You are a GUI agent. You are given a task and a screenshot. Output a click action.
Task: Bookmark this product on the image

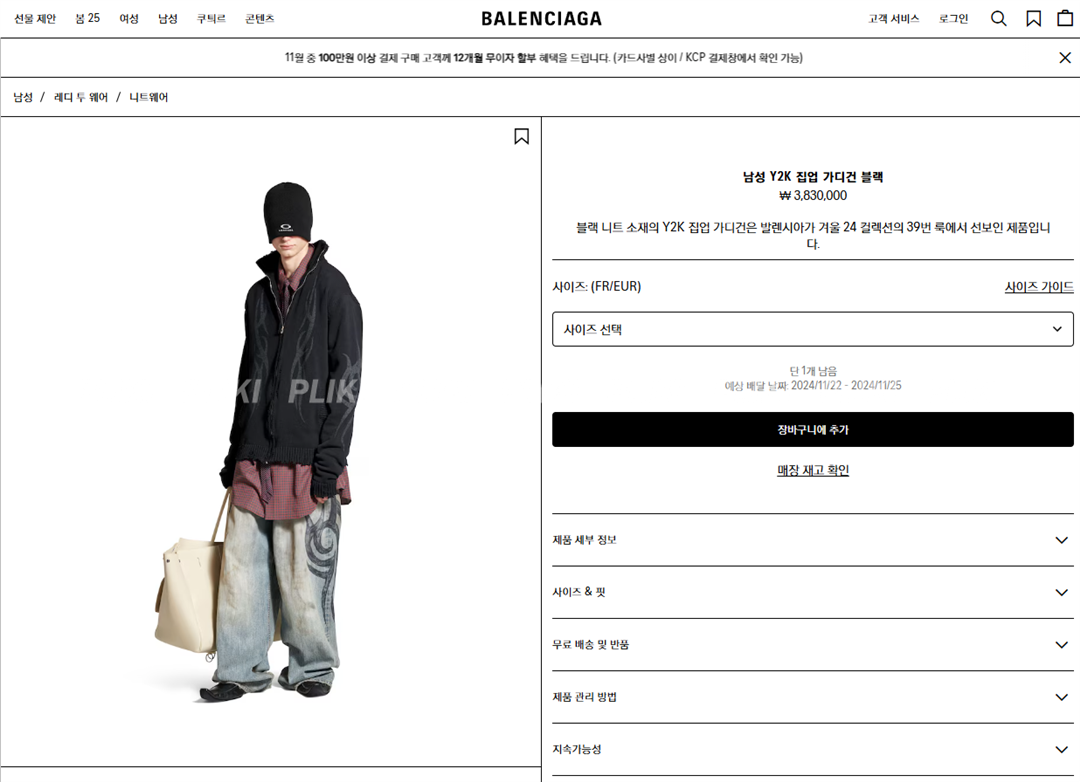[521, 136]
